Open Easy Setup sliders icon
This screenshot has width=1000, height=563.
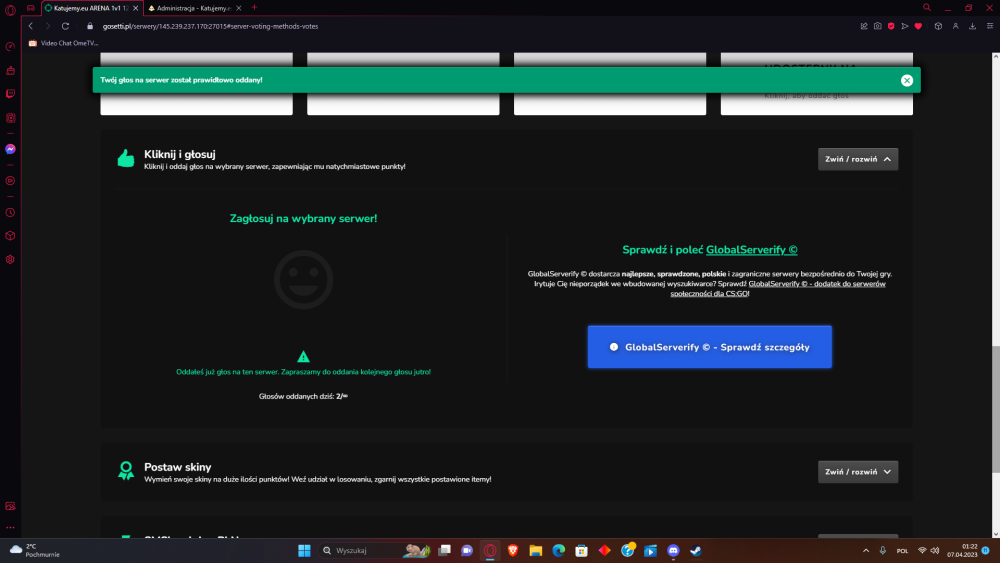click(990, 26)
